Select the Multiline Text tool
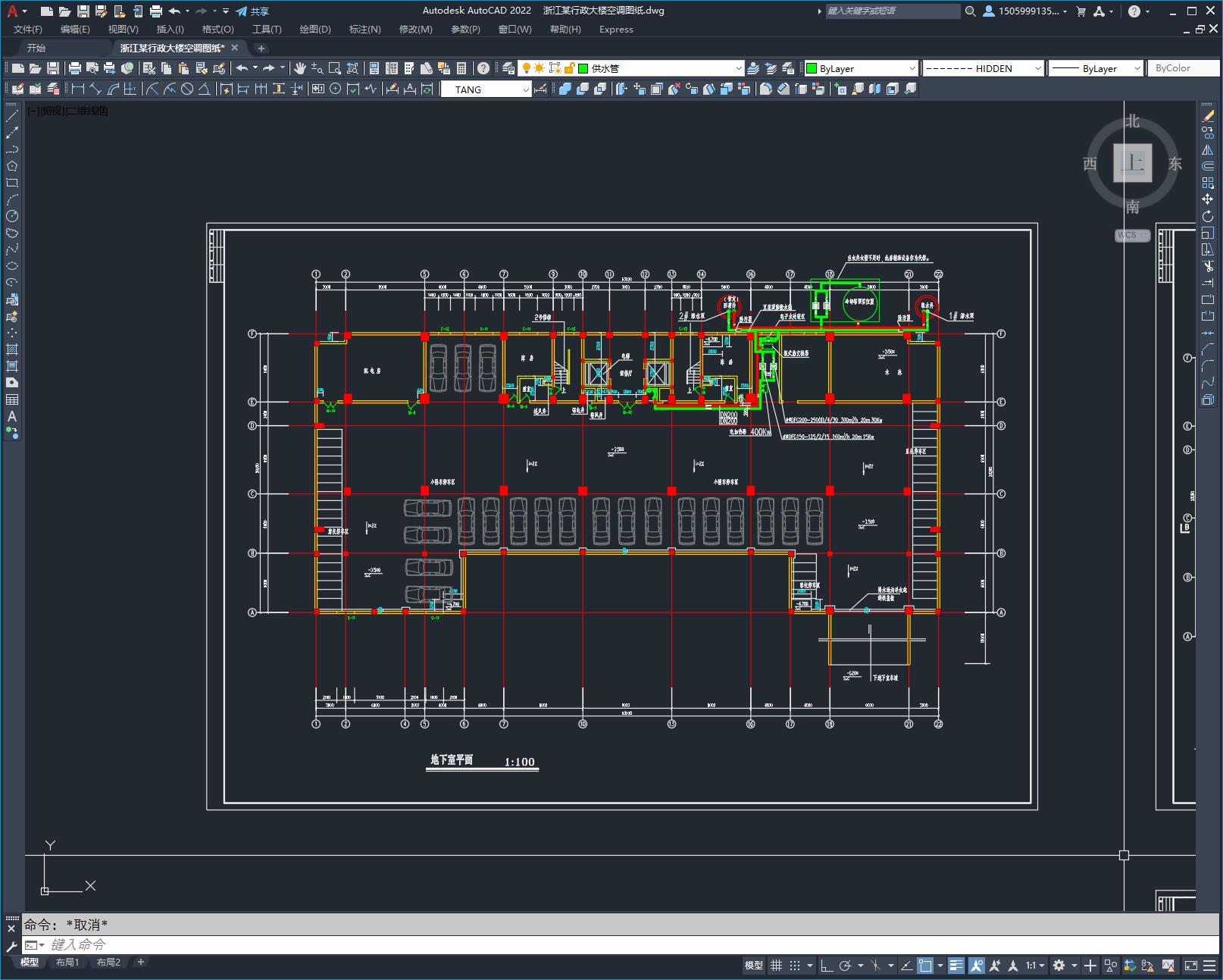Screen dimensions: 1223x980 12,416
